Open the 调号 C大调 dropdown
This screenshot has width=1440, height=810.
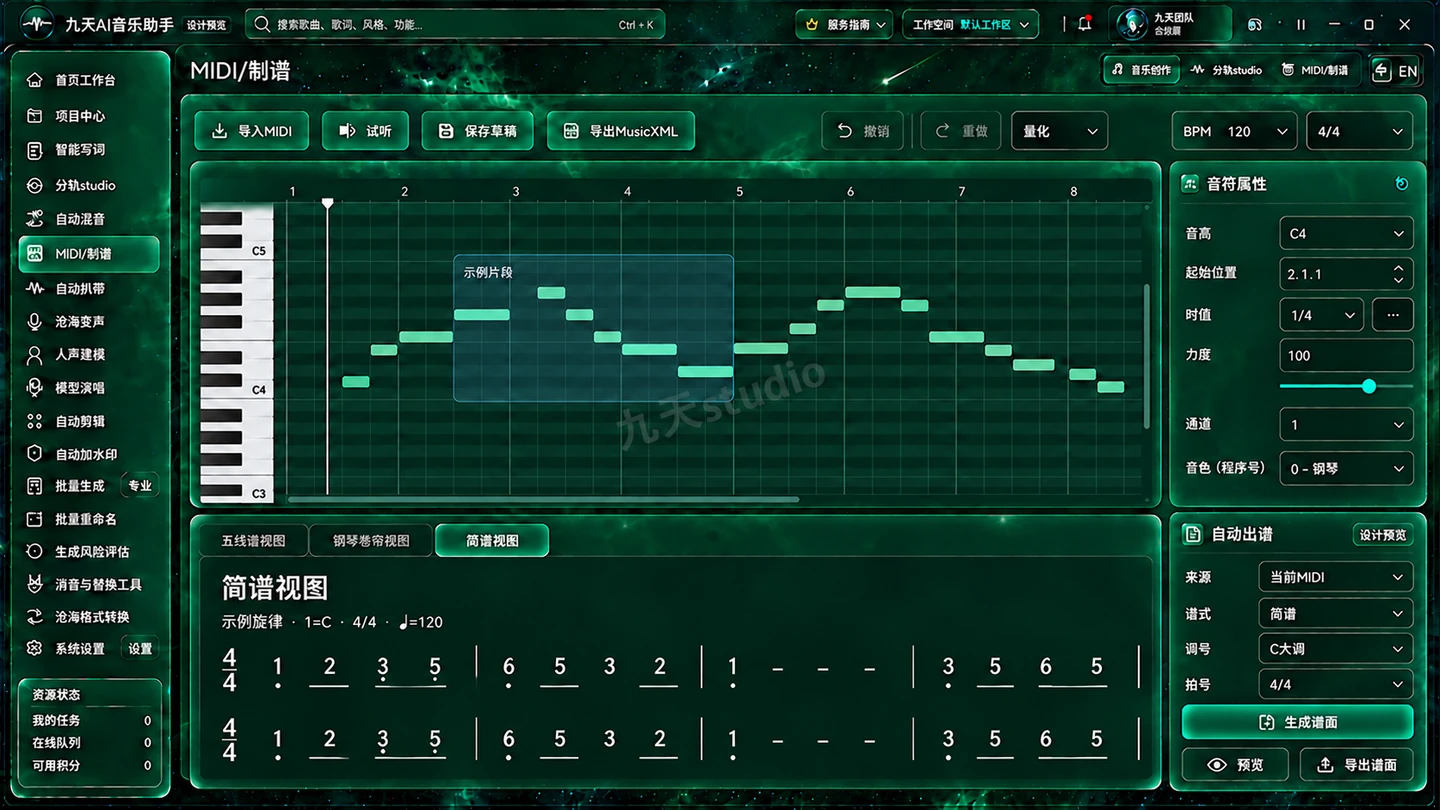[x=1335, y=649]
